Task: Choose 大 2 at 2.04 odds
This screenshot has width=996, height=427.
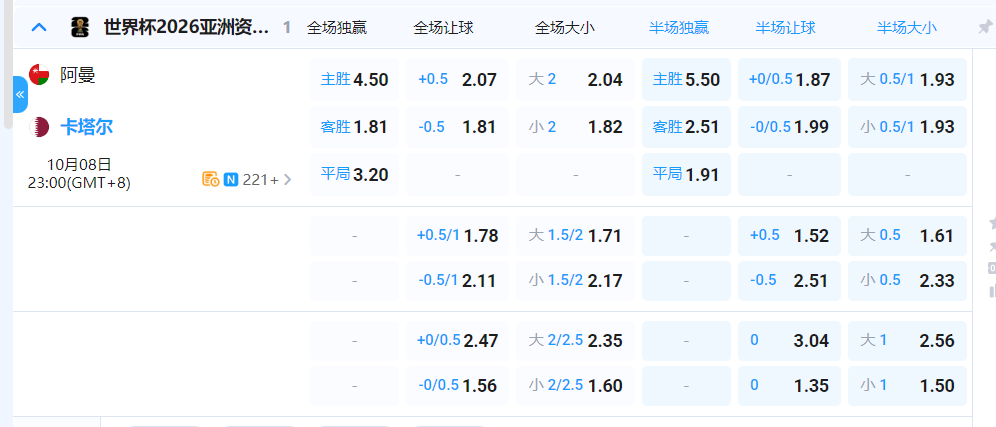Action: coord(576,80)
